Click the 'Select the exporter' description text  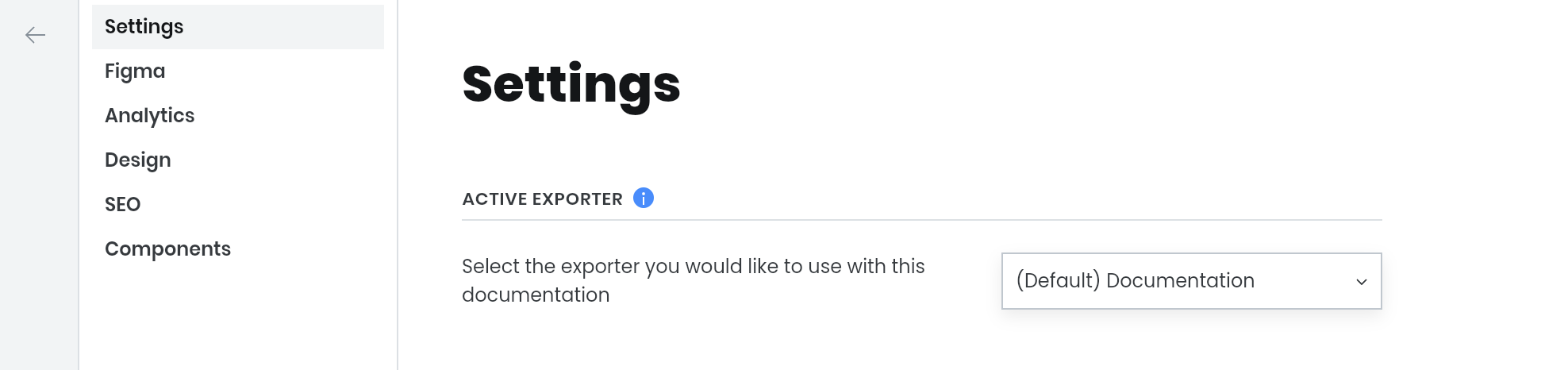[693, 280]
